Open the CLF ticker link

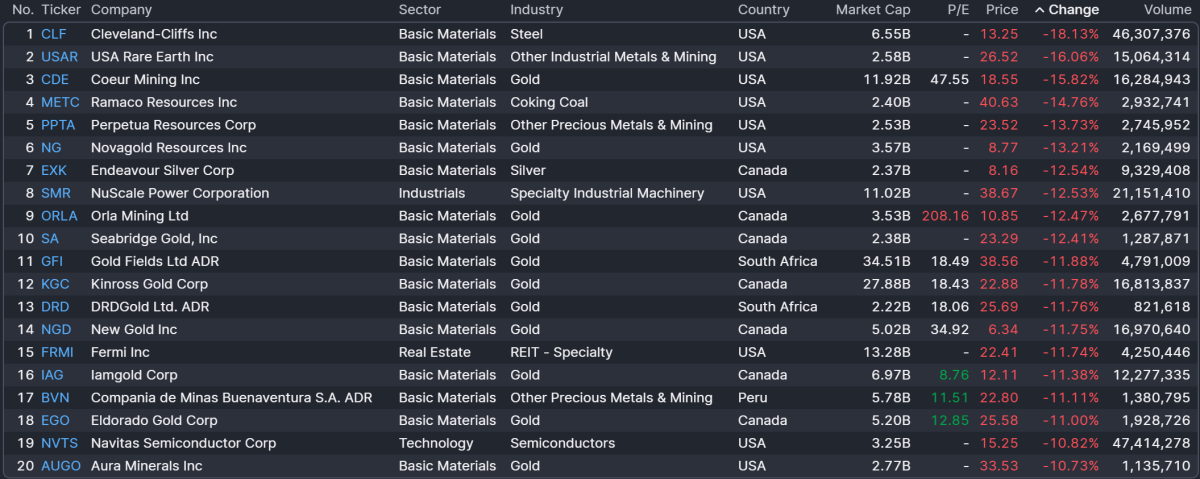coord(53,34)
